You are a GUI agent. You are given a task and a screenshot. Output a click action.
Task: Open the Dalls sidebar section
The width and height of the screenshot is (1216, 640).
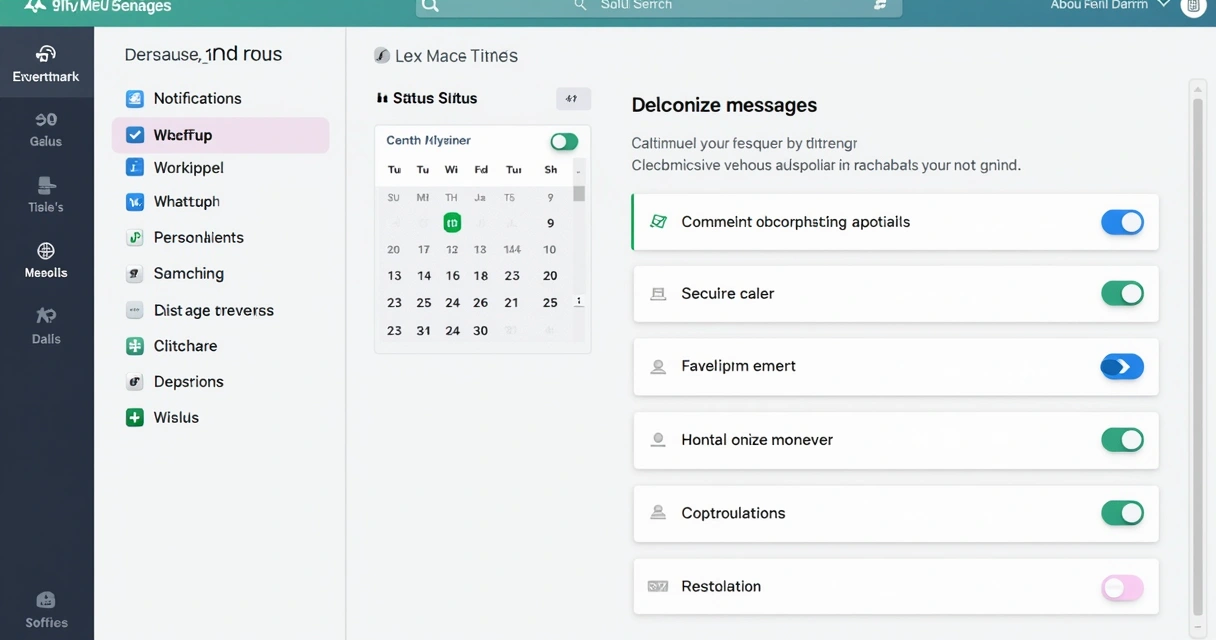[46, 326]
